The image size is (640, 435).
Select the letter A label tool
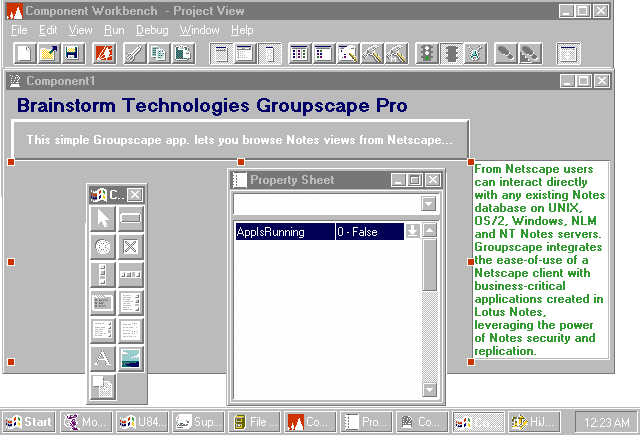[x=102, y=358]
